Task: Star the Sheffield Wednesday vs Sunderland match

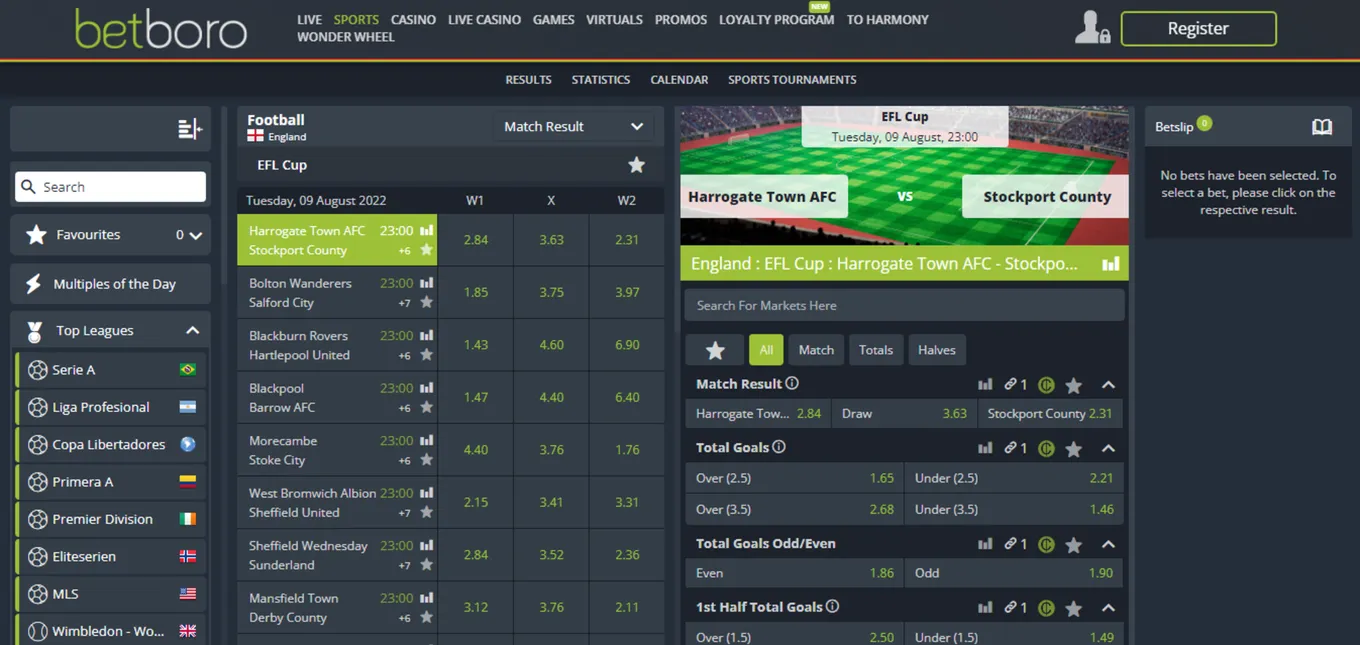Action: coord(427,565)
